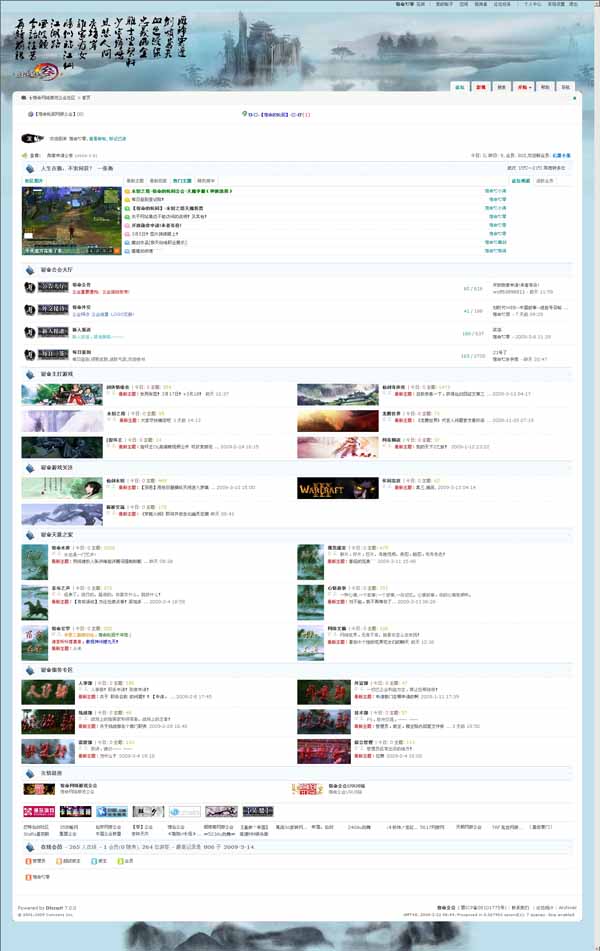Click the folder icon of the last hot thread
Viewport: 600px width, 951px height.
click(x=127, y=250)
